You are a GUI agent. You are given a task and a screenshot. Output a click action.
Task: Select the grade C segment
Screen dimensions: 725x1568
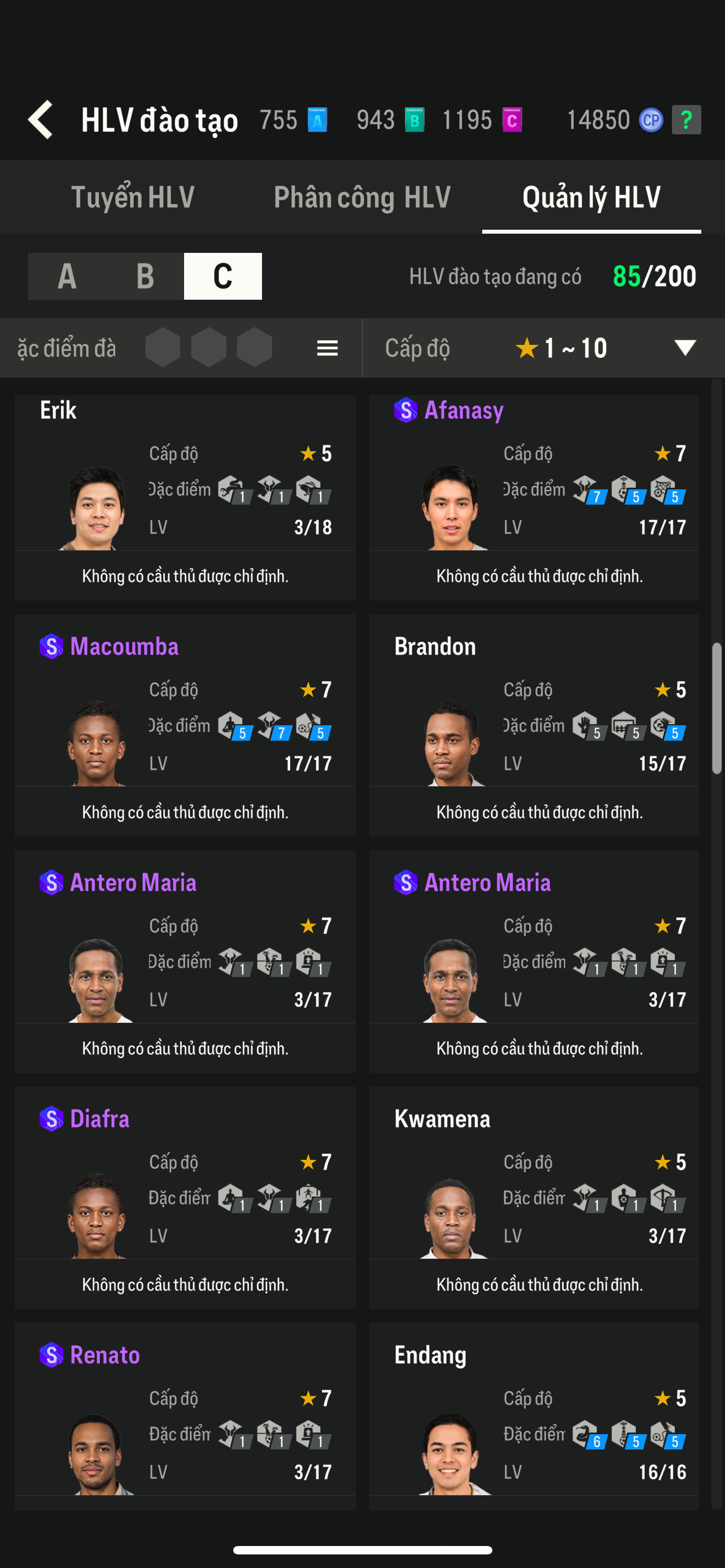(x=223, y=277)
